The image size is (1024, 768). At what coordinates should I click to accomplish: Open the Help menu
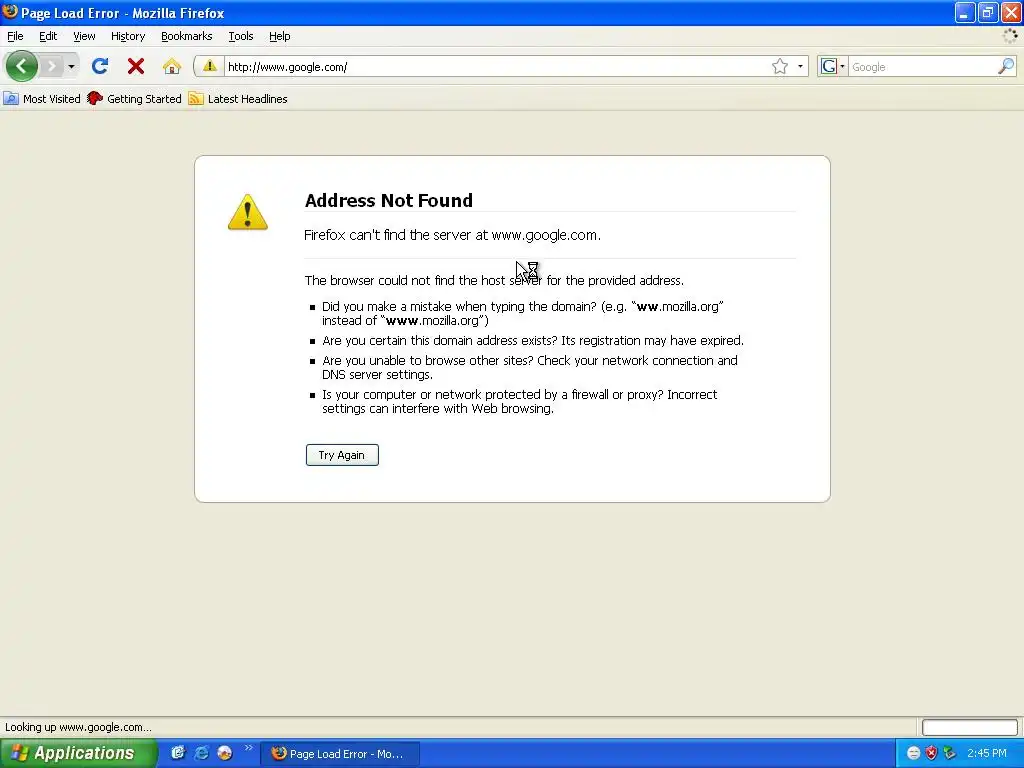tap(280, 37)
